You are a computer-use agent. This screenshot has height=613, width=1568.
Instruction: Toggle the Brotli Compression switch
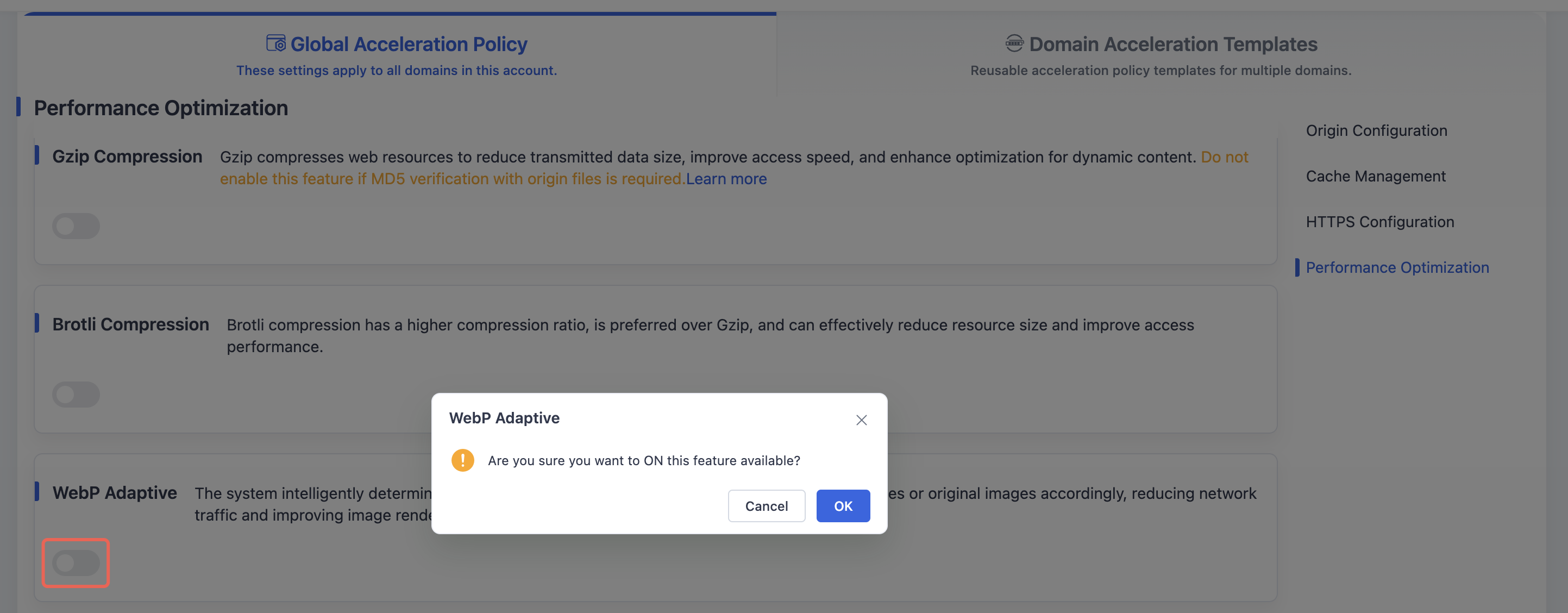[76, 395]
